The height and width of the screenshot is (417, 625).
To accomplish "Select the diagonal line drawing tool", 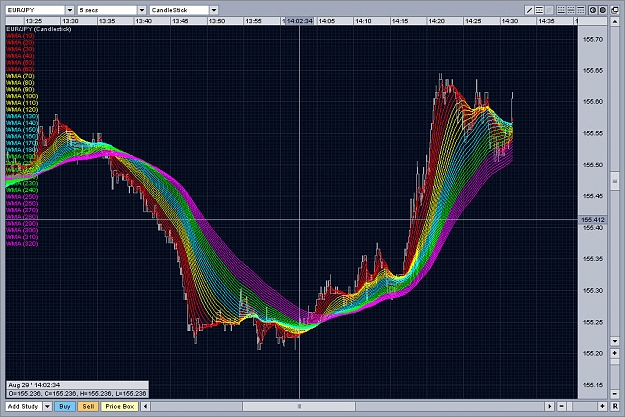I will click(529, 10).
